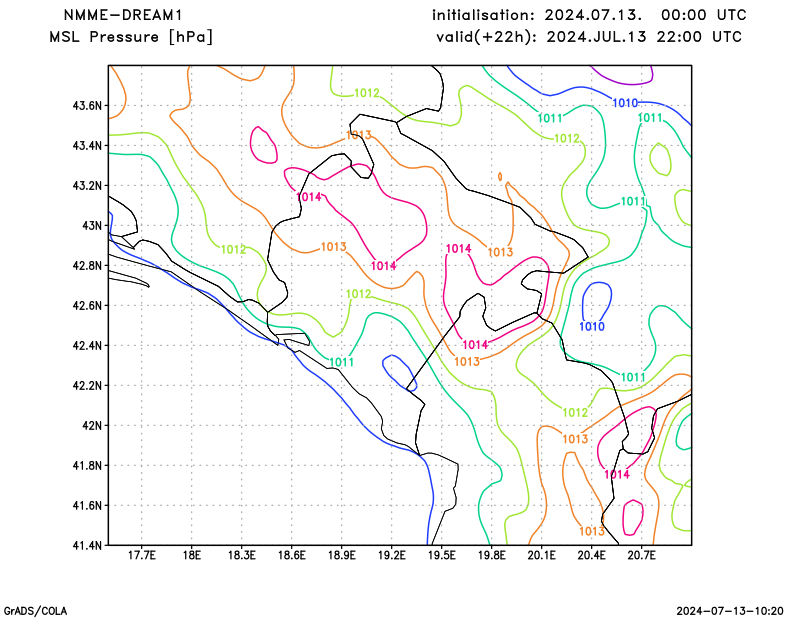This screenshot has width=800, height=618.
Task: Select the 42.2N latitude axis label
Action: click(88, 386)
